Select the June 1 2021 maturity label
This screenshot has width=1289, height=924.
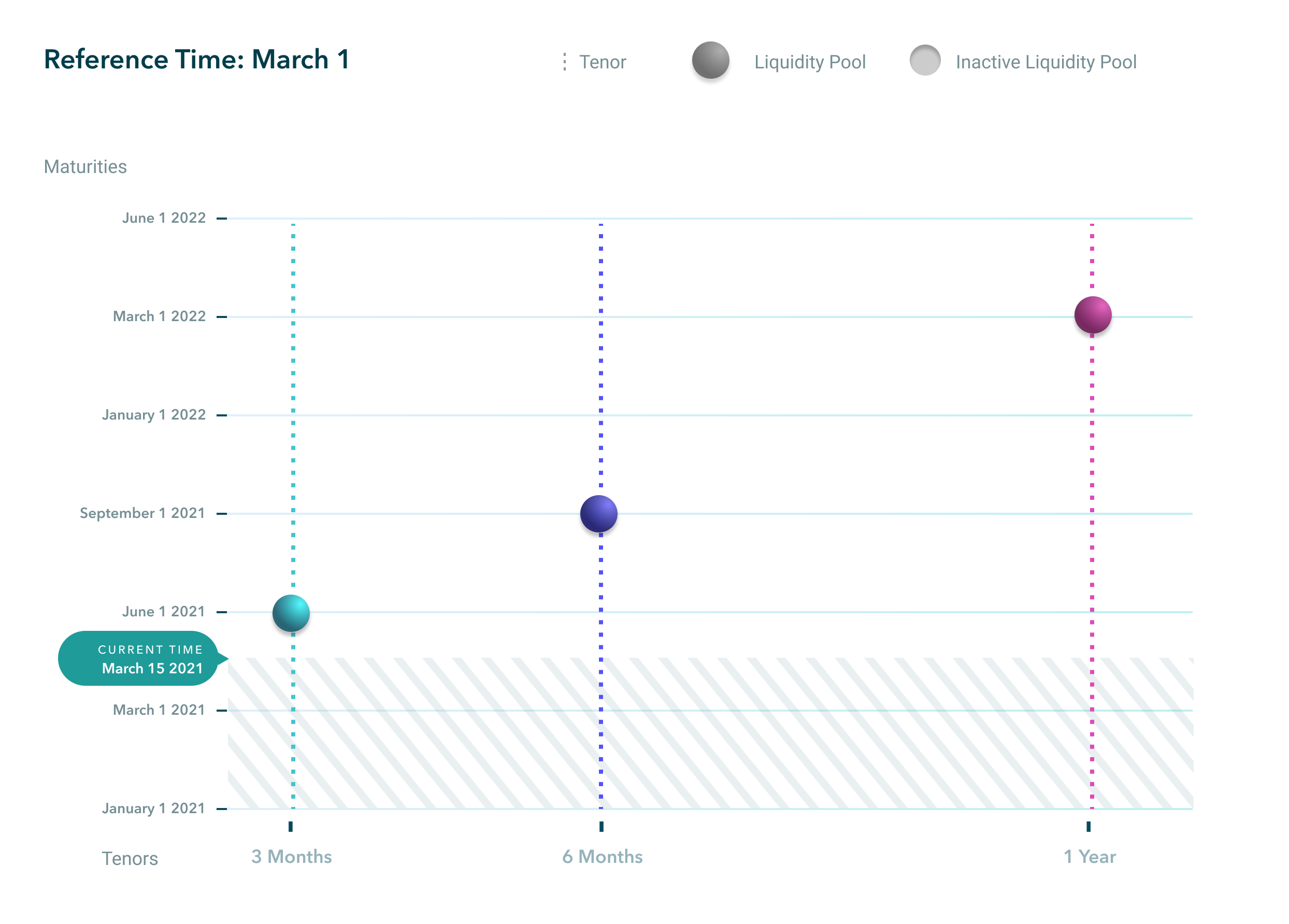coord(164,612)
